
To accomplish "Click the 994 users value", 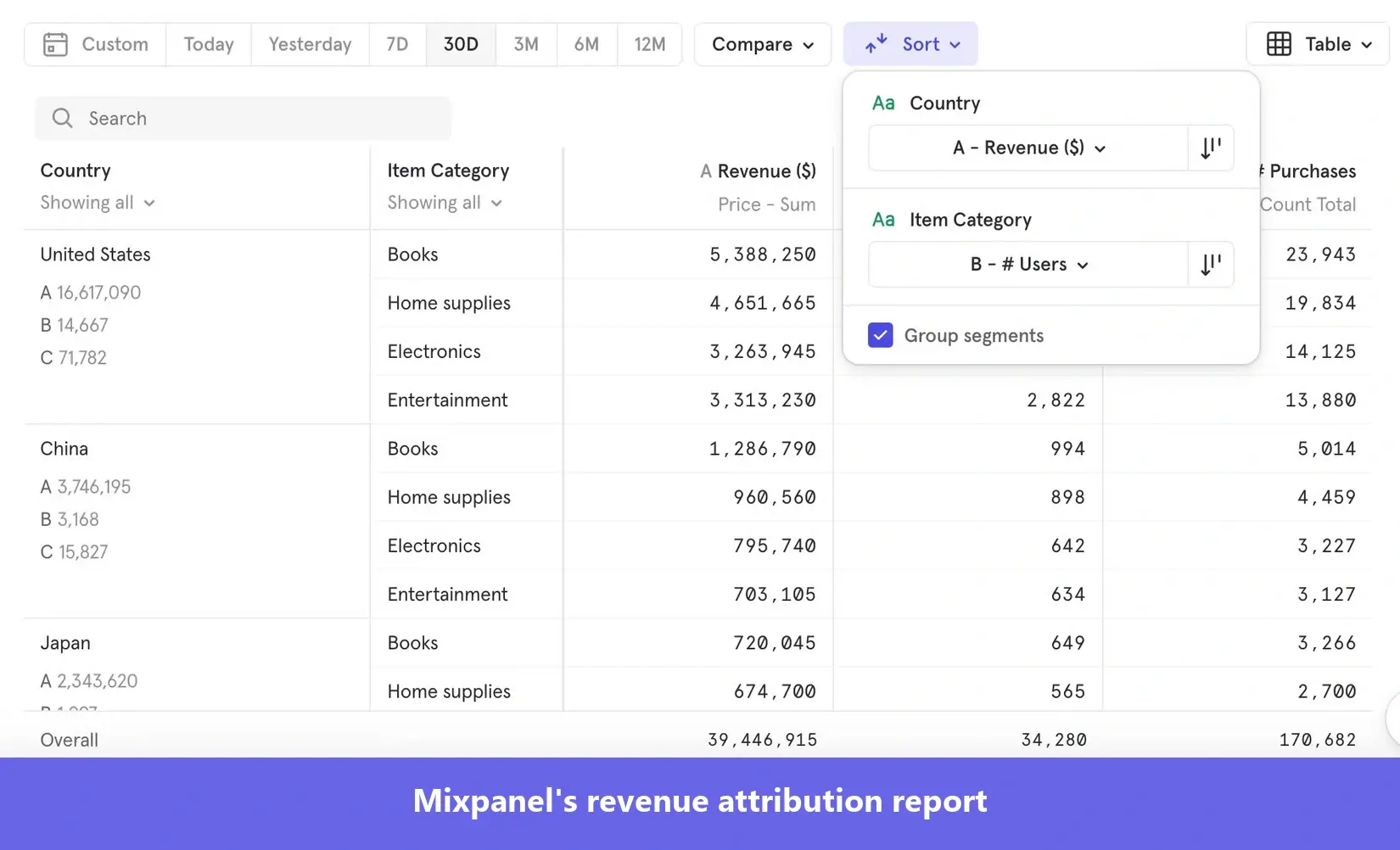I will (1068, 449).
